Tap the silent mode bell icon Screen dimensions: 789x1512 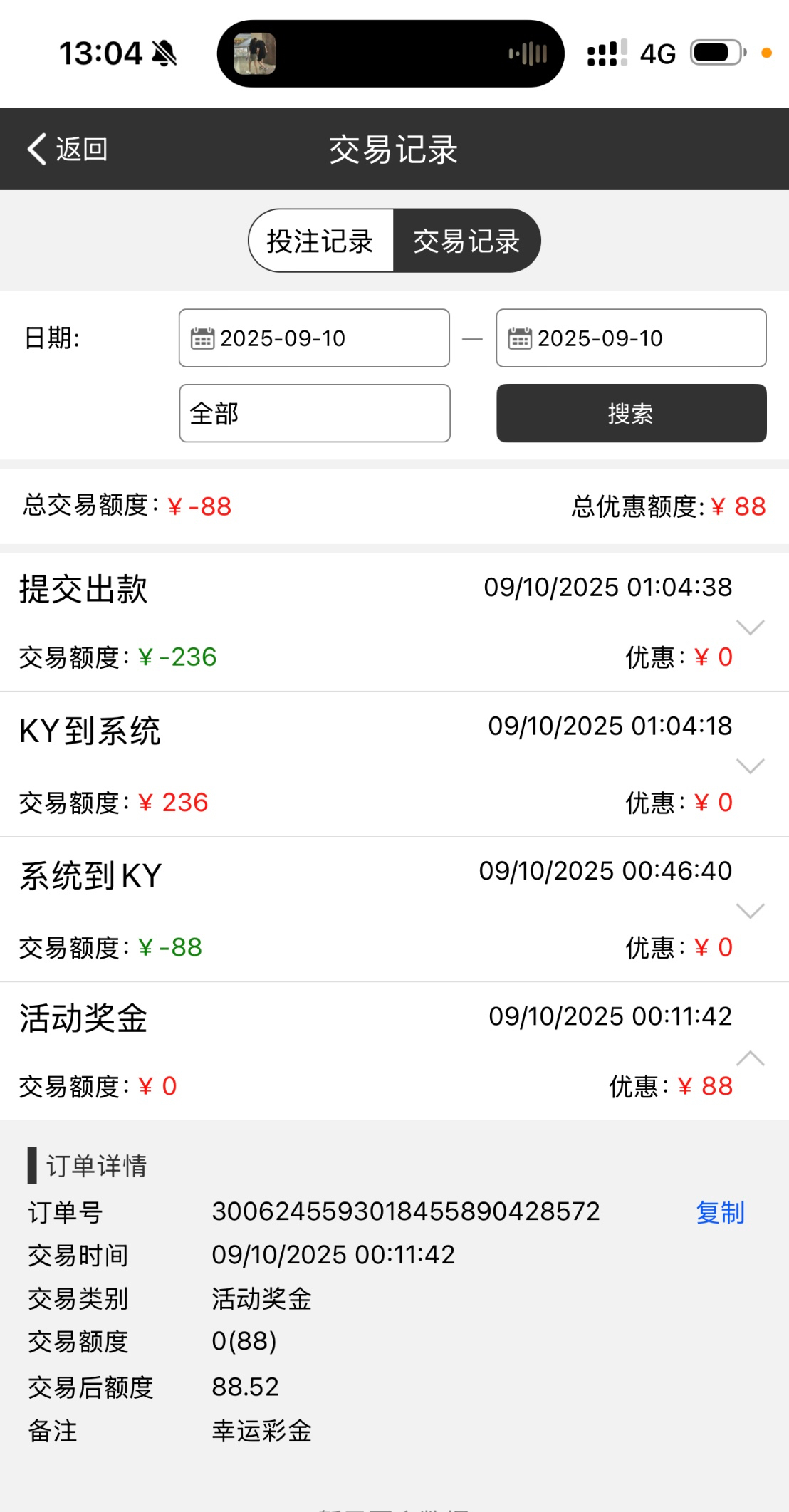[x=165, y=53]
